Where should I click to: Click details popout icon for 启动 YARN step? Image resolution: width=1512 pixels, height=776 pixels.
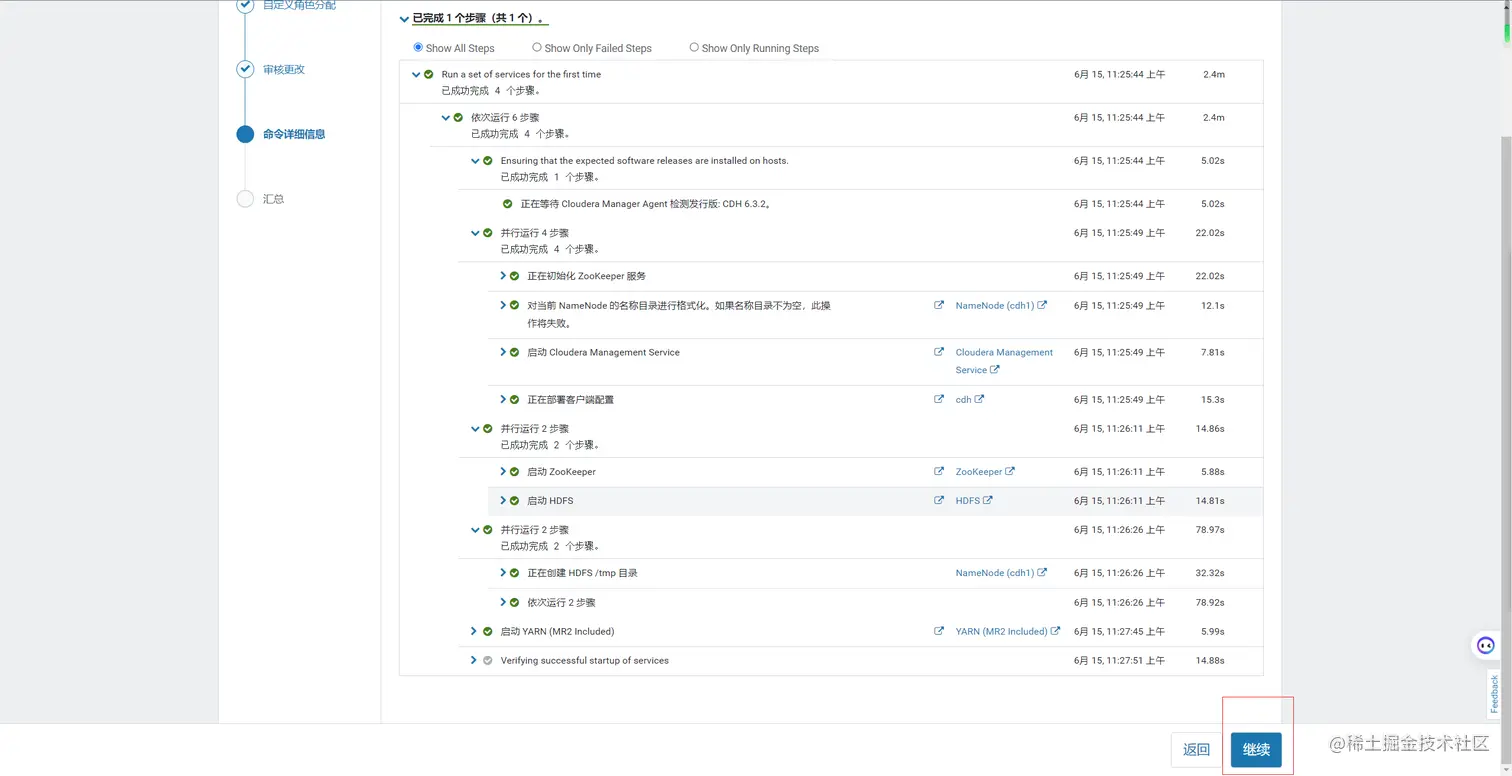click(939, 631)
